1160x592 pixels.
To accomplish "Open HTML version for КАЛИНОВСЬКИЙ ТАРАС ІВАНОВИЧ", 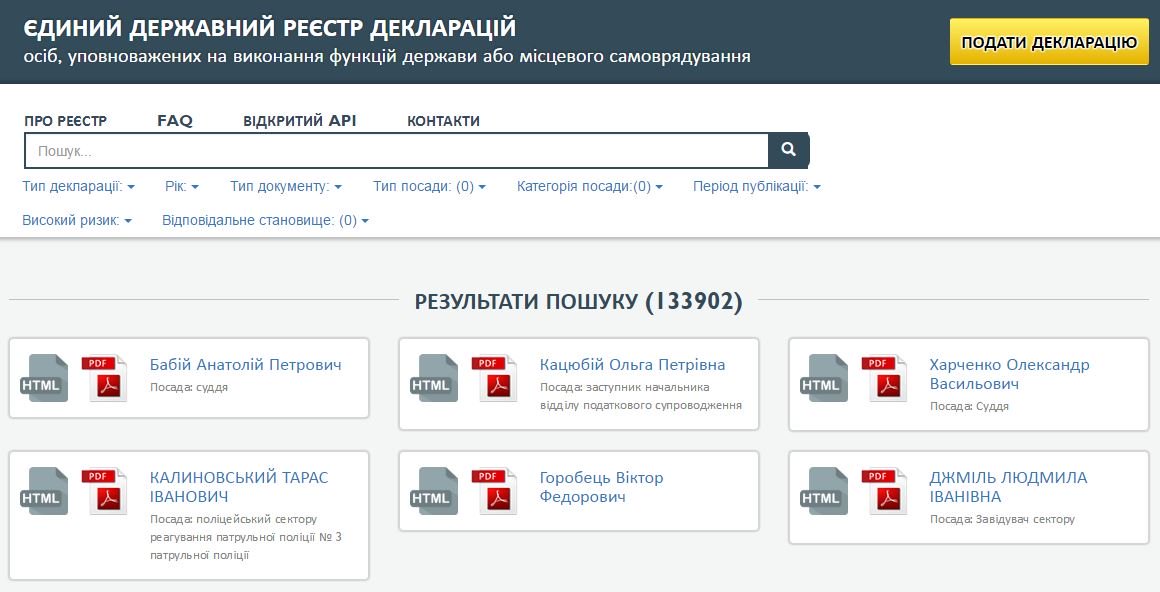I will coord(44,491).
